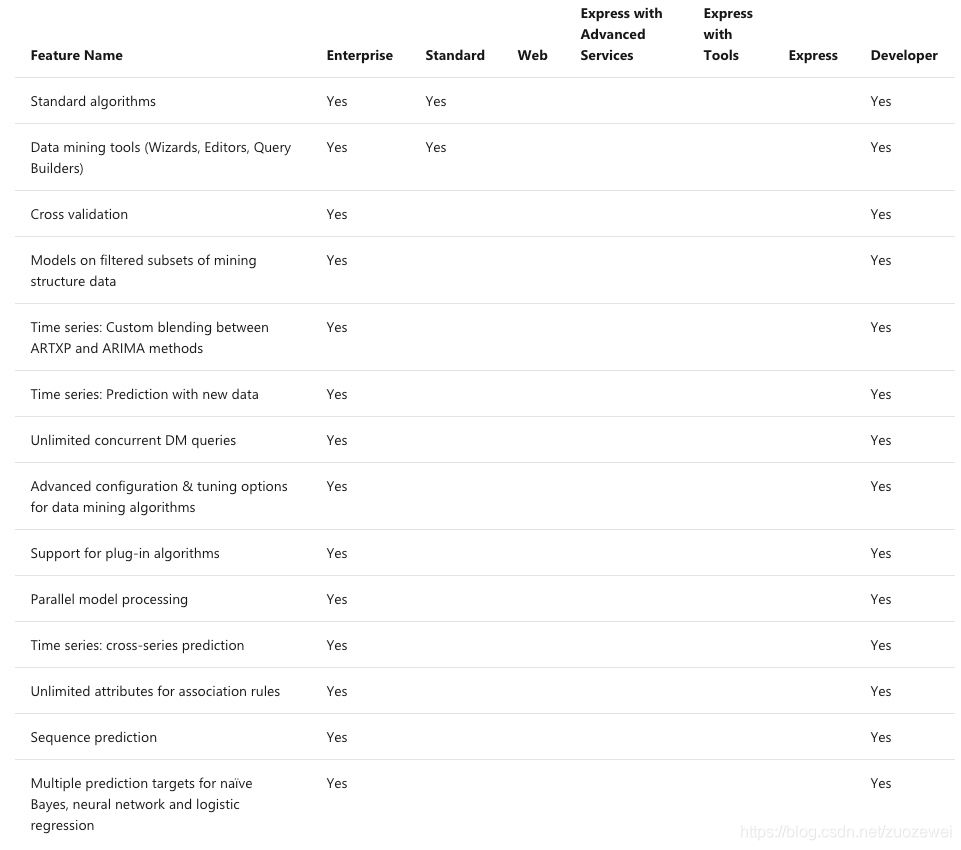Click the Express with Tools header
This screenshot has width=961, height=850.
[727, 34]
